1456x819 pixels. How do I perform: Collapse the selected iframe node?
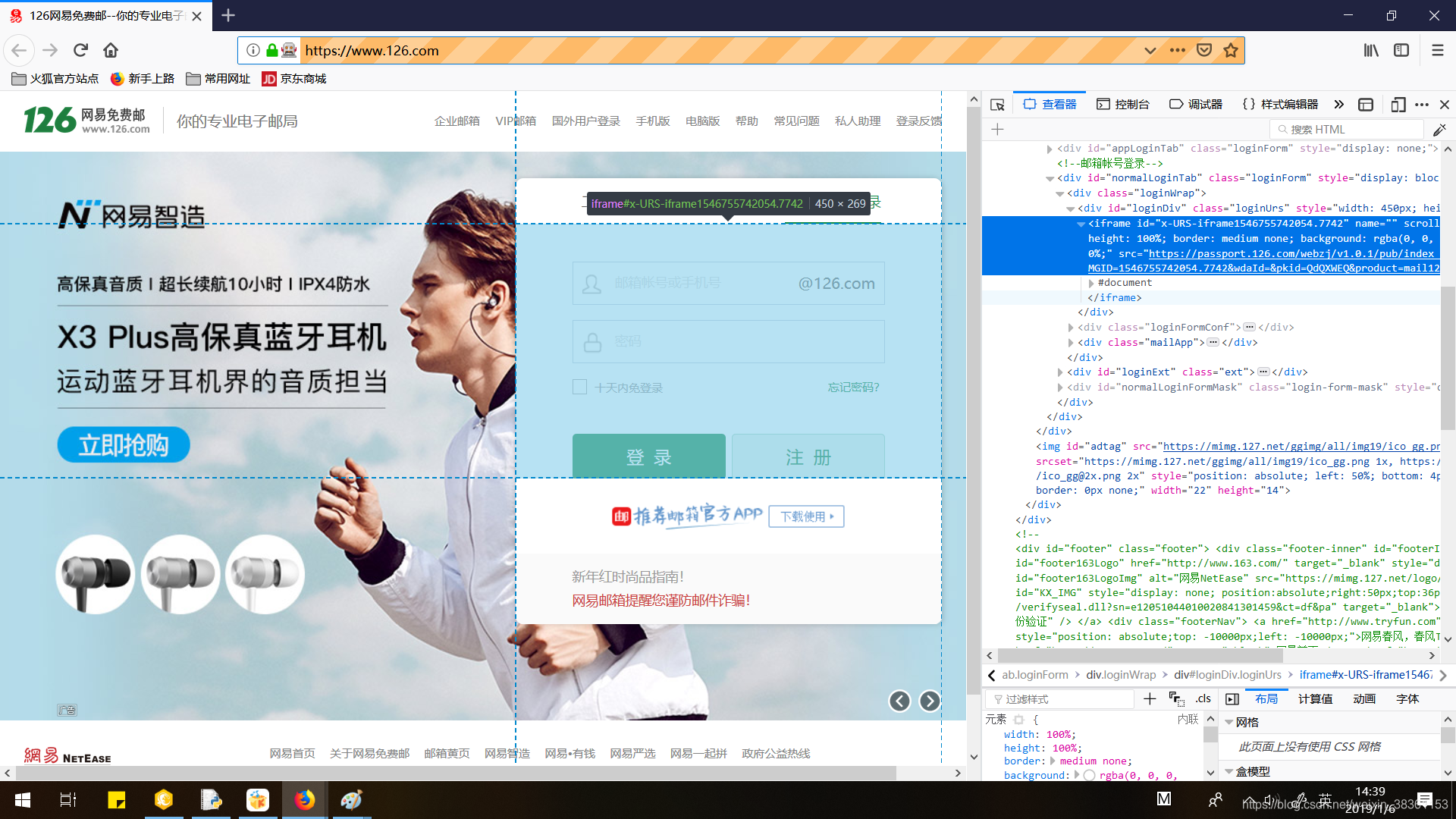coord(1081,224)
